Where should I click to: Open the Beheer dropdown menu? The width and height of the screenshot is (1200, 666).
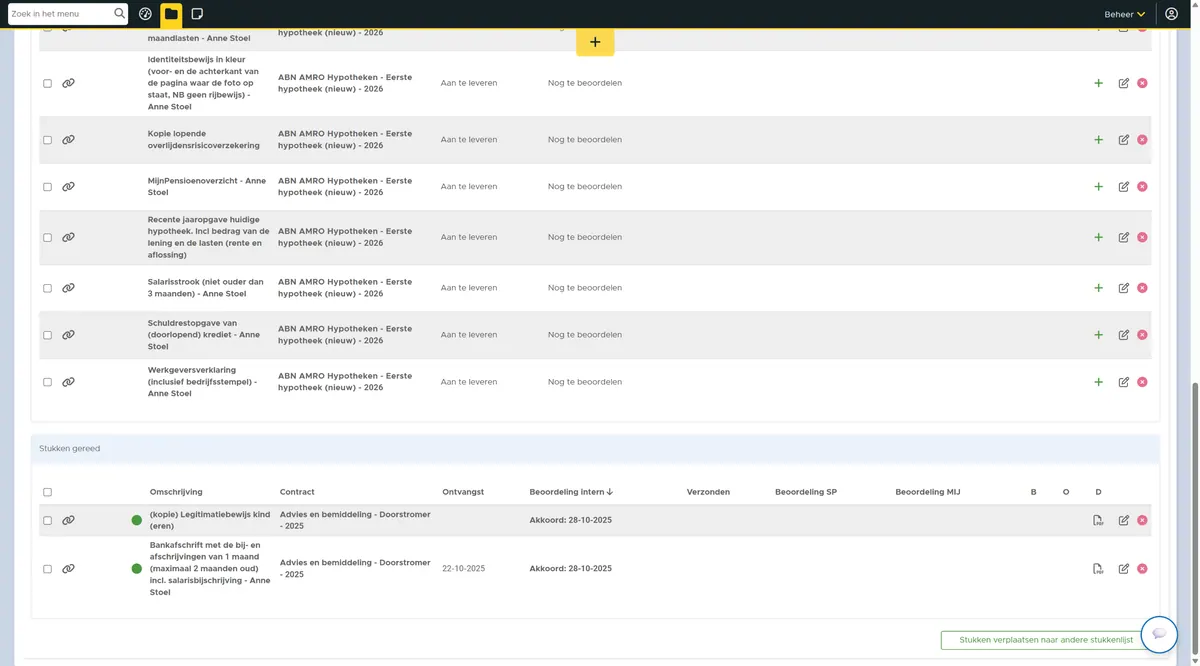(x=1125, y=14)
